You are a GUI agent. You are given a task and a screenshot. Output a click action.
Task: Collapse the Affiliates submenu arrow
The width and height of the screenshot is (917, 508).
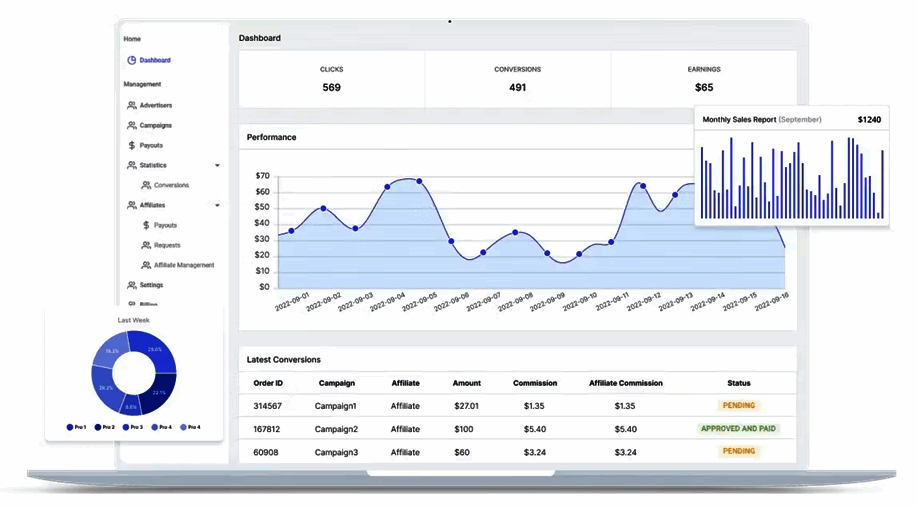pos(217,205)
